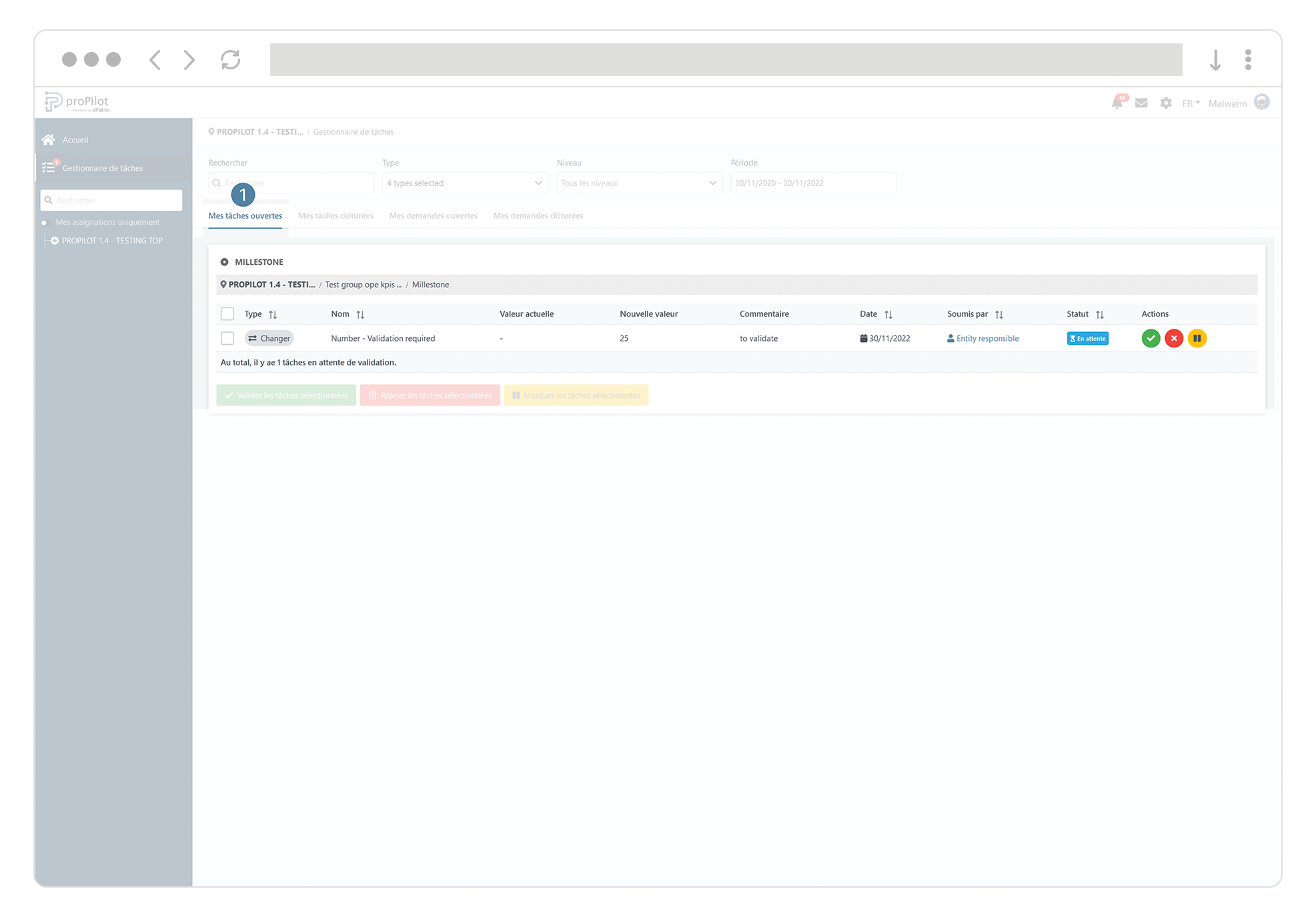Image resolution: width=1316 pixels, height=923 pixels.
Task: Click the Accueil home icon
Action: click(x=49, y=140)
